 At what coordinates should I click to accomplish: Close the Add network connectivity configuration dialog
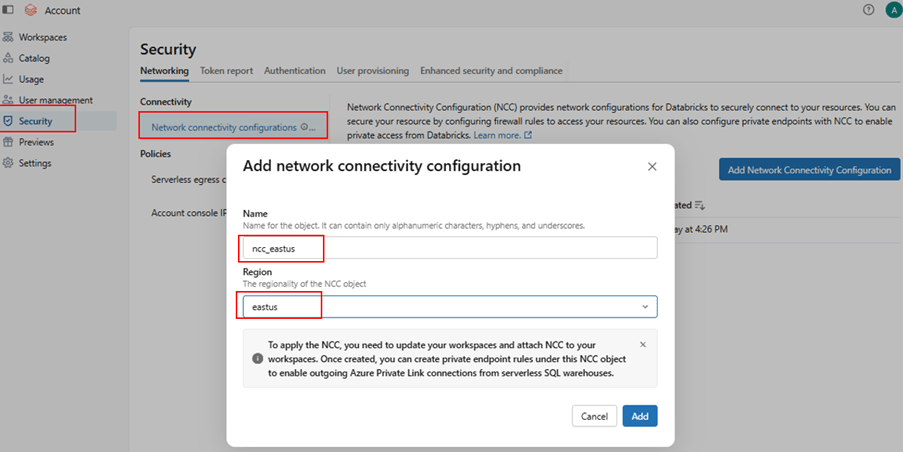click(x=652, y=167)
